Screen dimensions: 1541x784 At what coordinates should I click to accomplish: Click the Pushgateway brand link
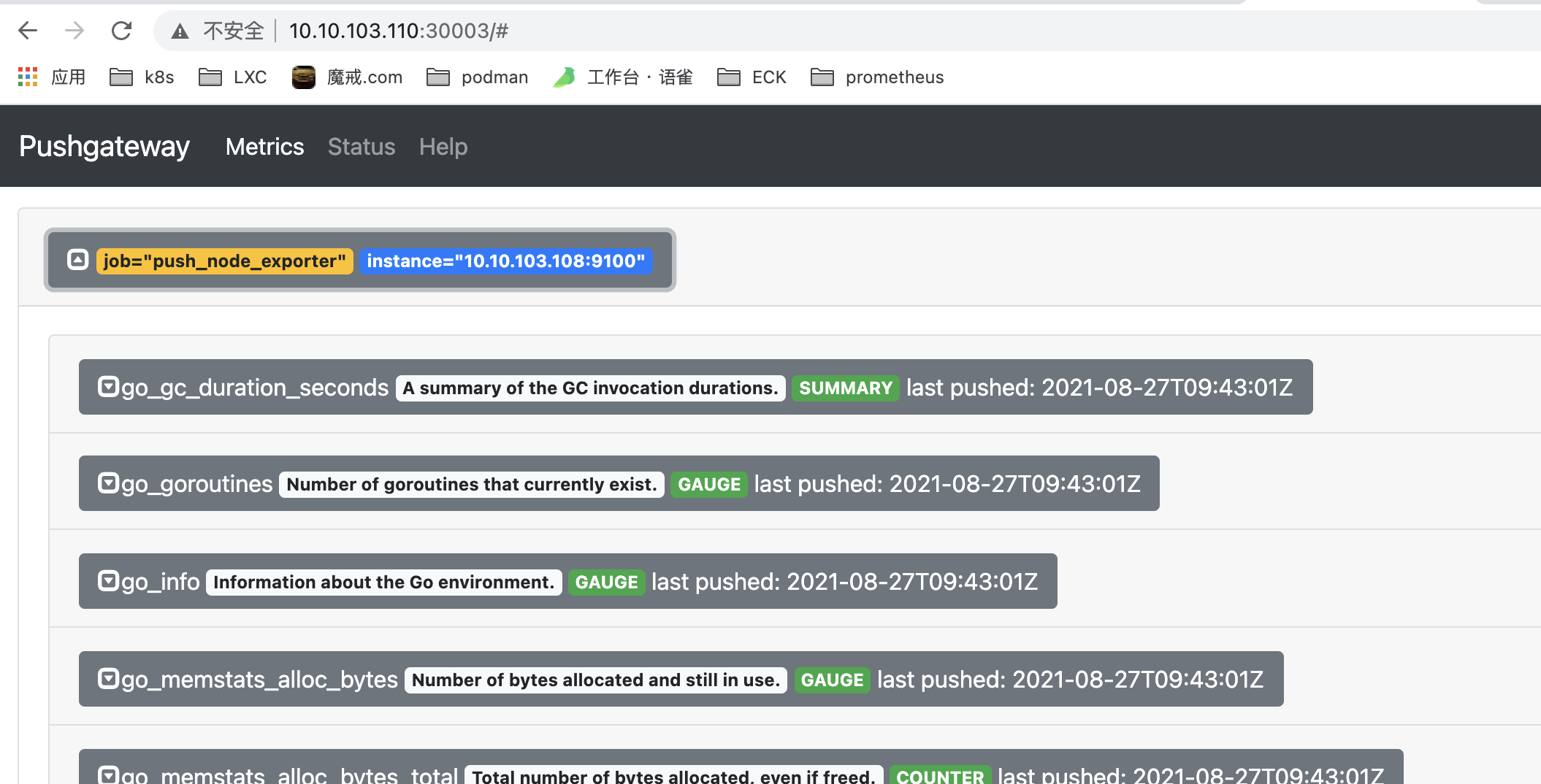click(x=104, y=147)
